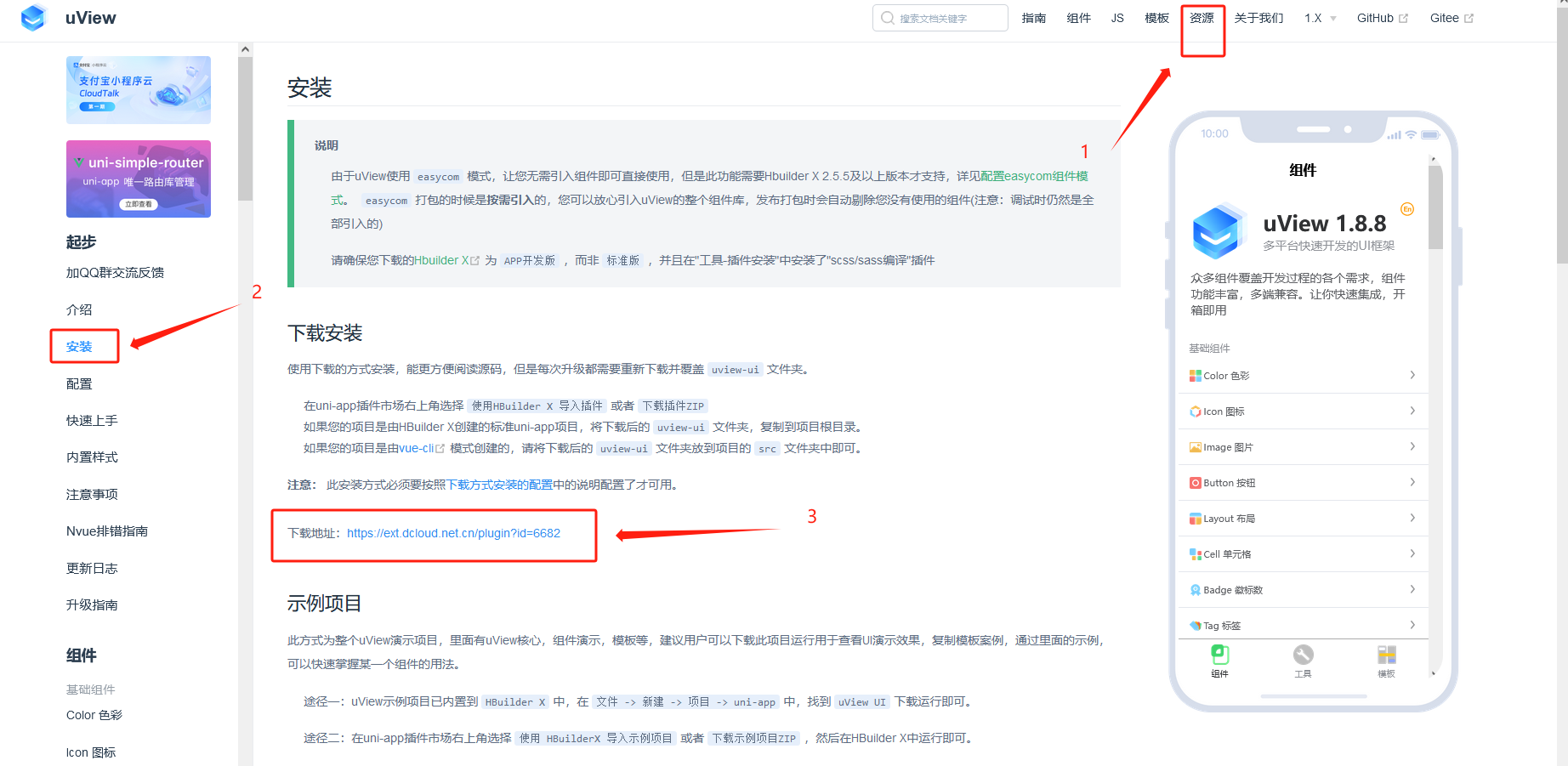Open the 资源 item in the top navigation
The height and width of the screenshot is (766, 1568).
(x=1202, y=18)
